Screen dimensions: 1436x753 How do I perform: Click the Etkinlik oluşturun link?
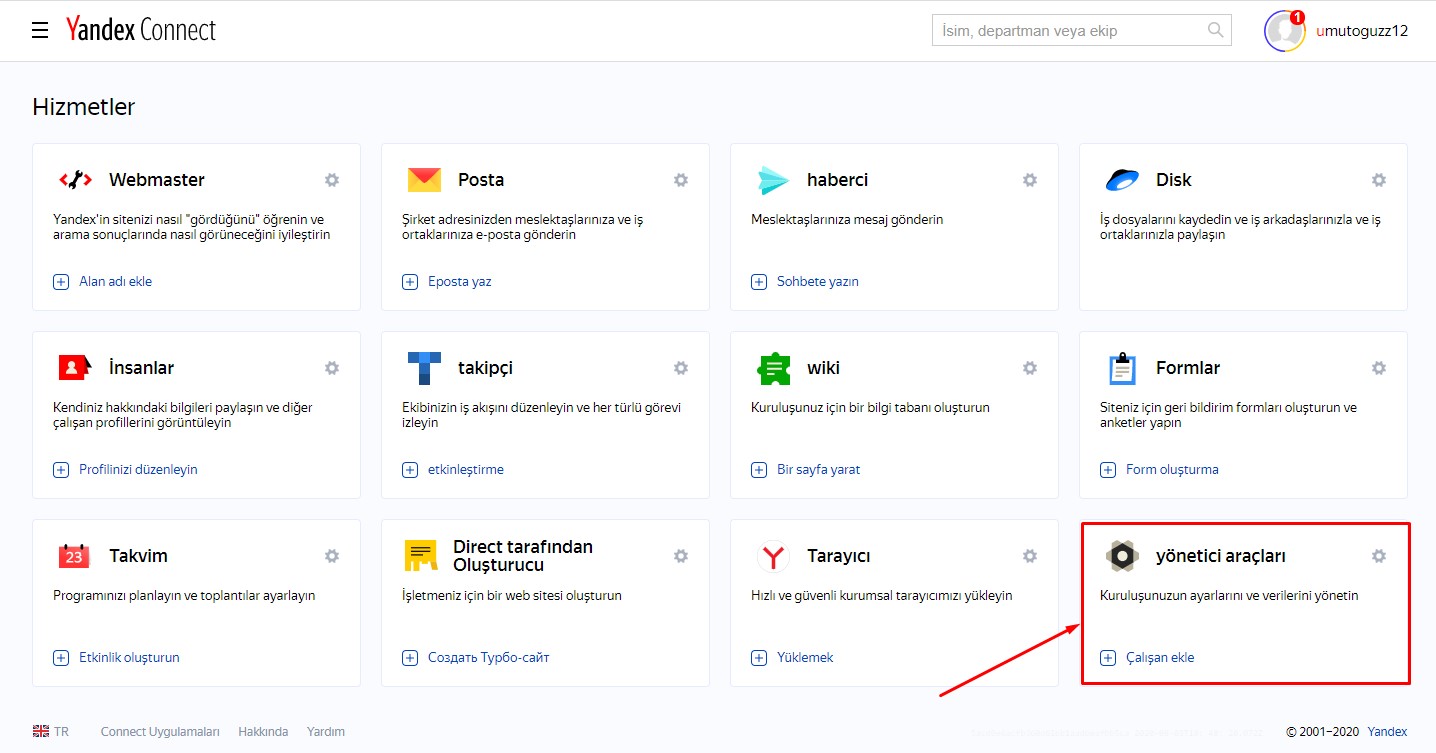click(x=129, y=658)
